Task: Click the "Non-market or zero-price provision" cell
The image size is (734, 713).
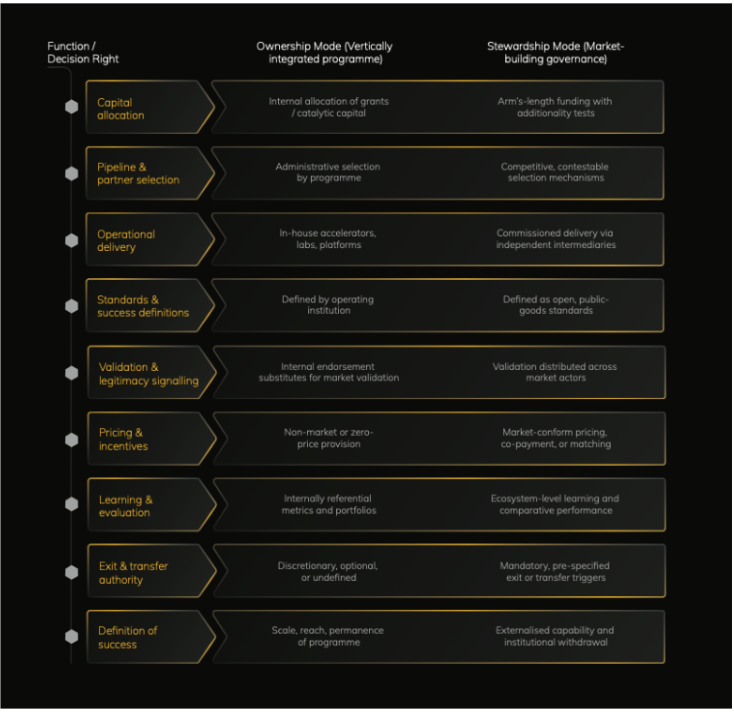Action: (328, 438)
